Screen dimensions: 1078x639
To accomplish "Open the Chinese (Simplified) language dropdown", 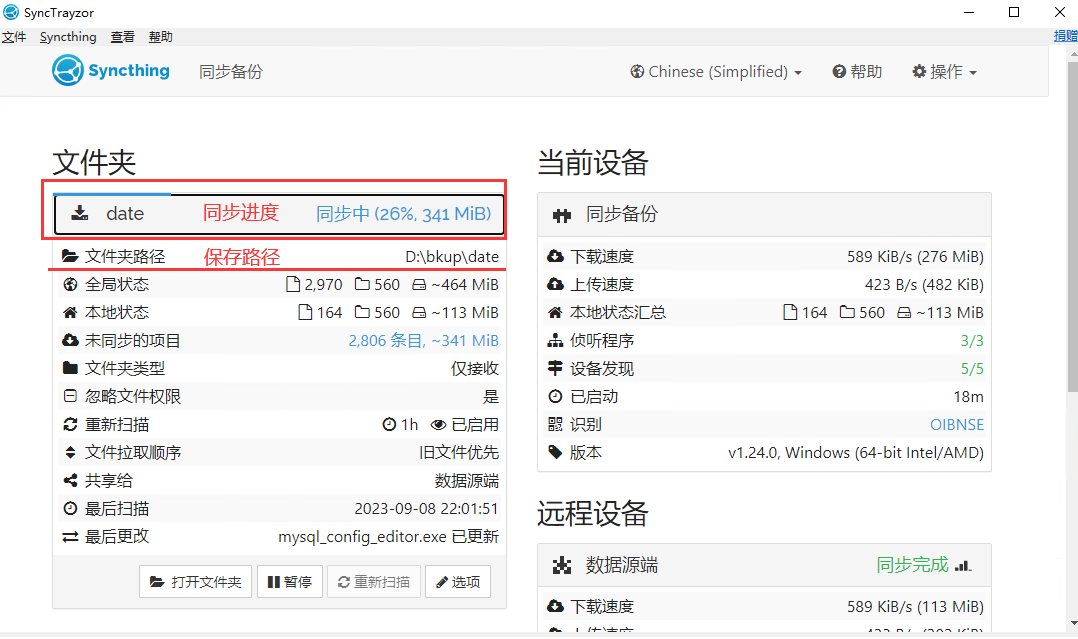I will 716,72.
